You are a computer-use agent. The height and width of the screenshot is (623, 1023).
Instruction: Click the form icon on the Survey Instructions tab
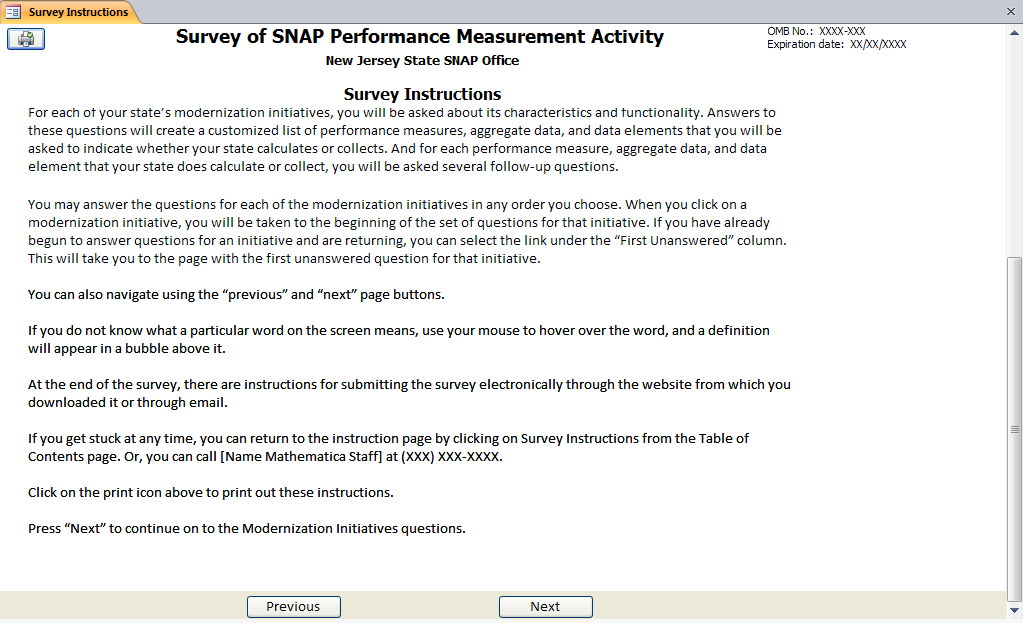tap(14, 12)
